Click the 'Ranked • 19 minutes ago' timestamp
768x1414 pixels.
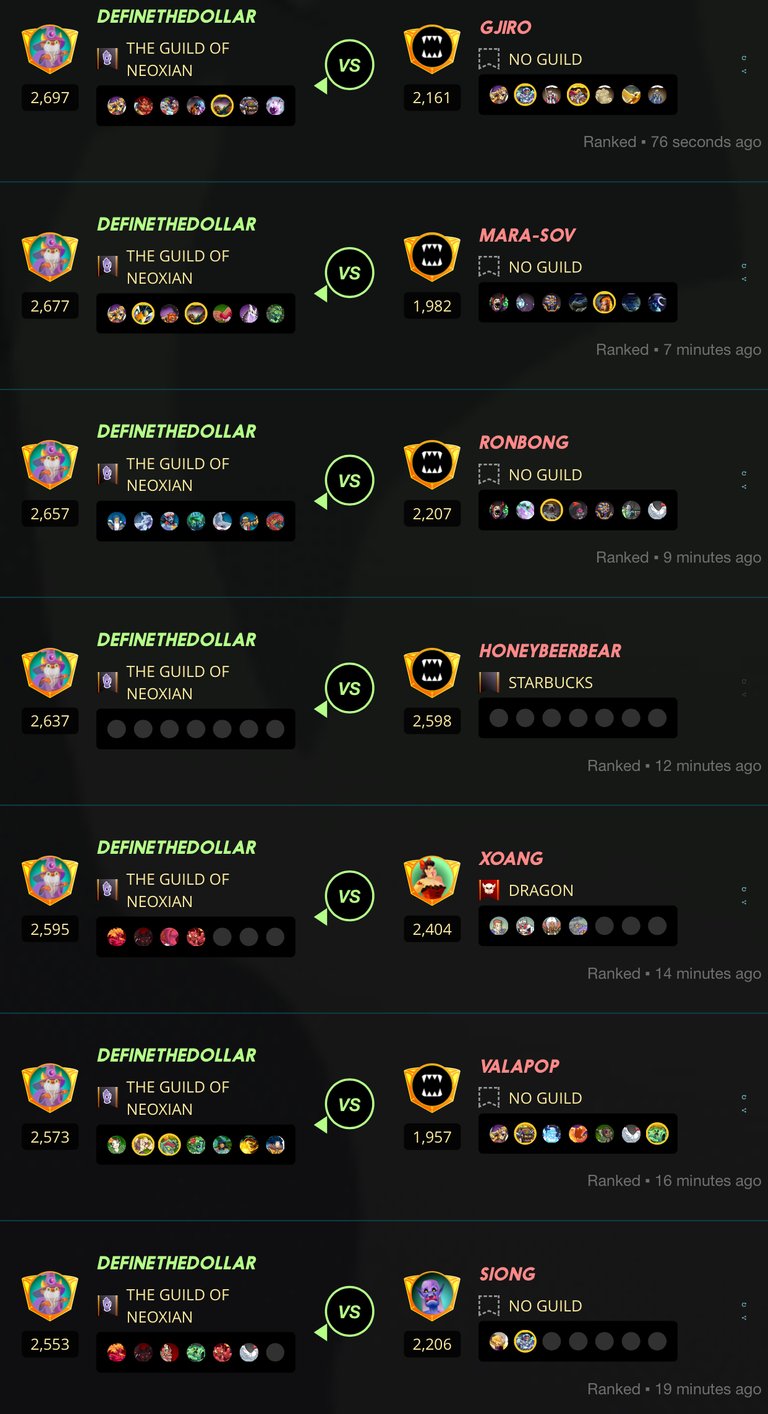[x=674, y=1389]
